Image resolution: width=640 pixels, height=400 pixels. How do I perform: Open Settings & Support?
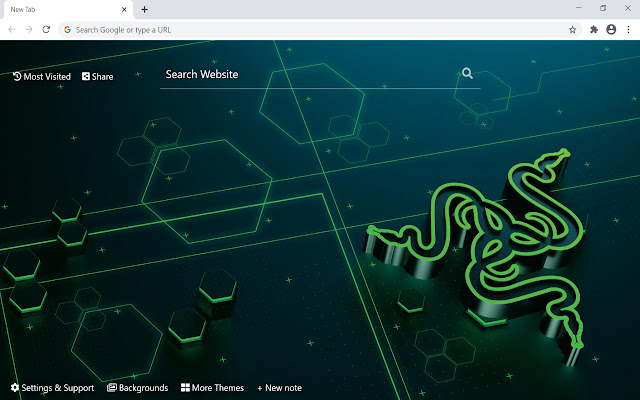[x=52, y=388]
